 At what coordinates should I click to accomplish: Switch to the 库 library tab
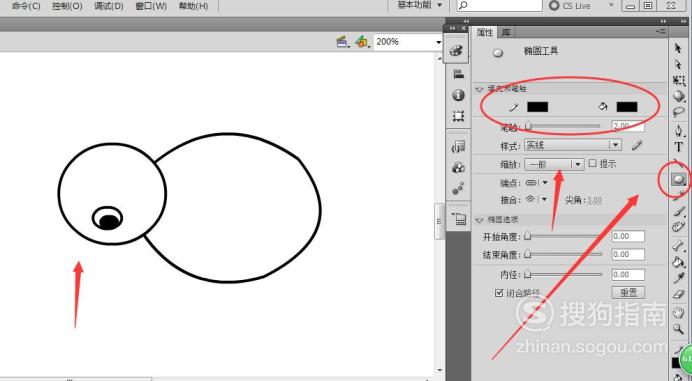coord(506,32)
